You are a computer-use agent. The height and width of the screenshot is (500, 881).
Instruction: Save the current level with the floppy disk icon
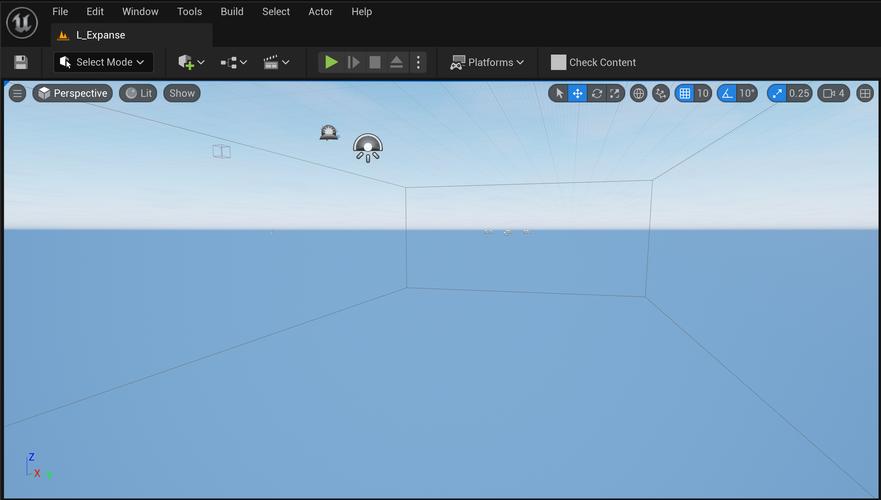coord(21,62)
